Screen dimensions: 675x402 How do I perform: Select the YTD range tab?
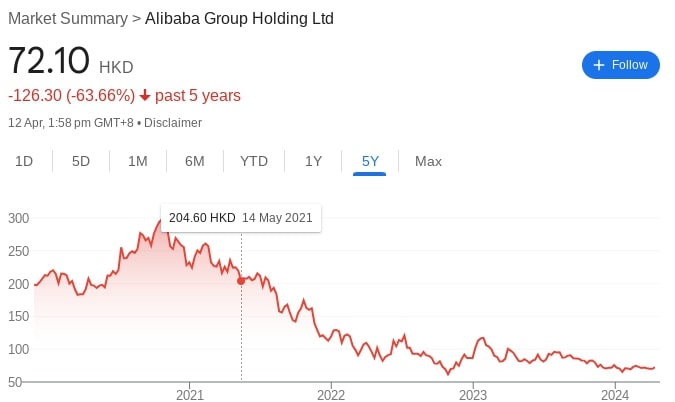(x=254, y=161)
